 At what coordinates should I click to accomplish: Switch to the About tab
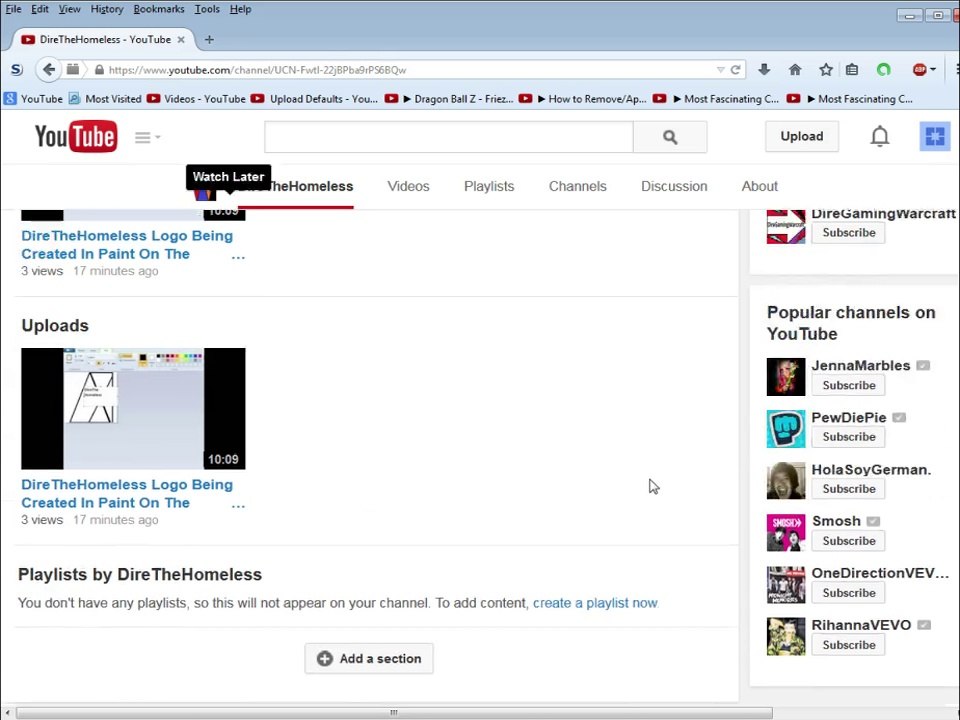[759, 186]
